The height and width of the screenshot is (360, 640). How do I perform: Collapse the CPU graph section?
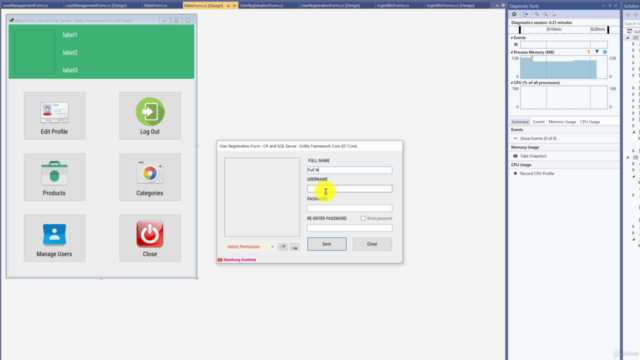click(x=511, y=83)
